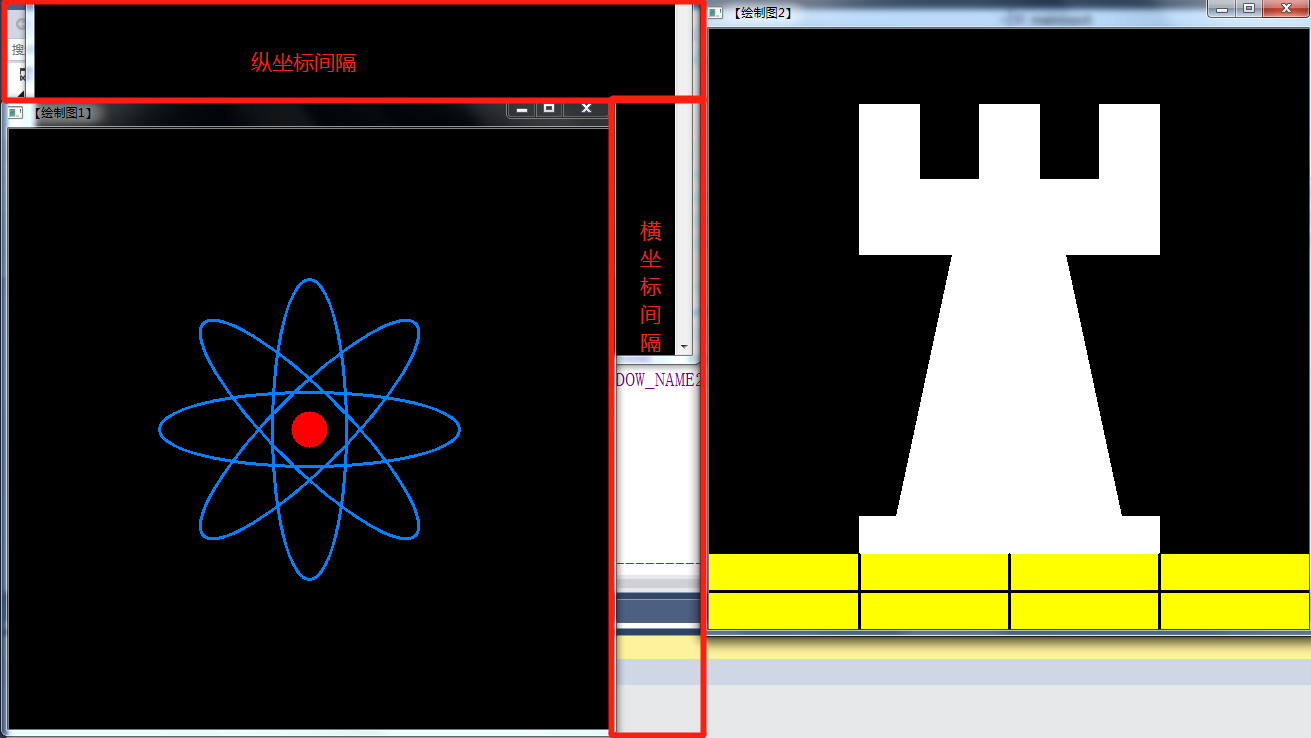This screenshot has width=1311, height=738.
Task: Click the 【绘制图2】 title bar application icon
Action: coord(714,14)
